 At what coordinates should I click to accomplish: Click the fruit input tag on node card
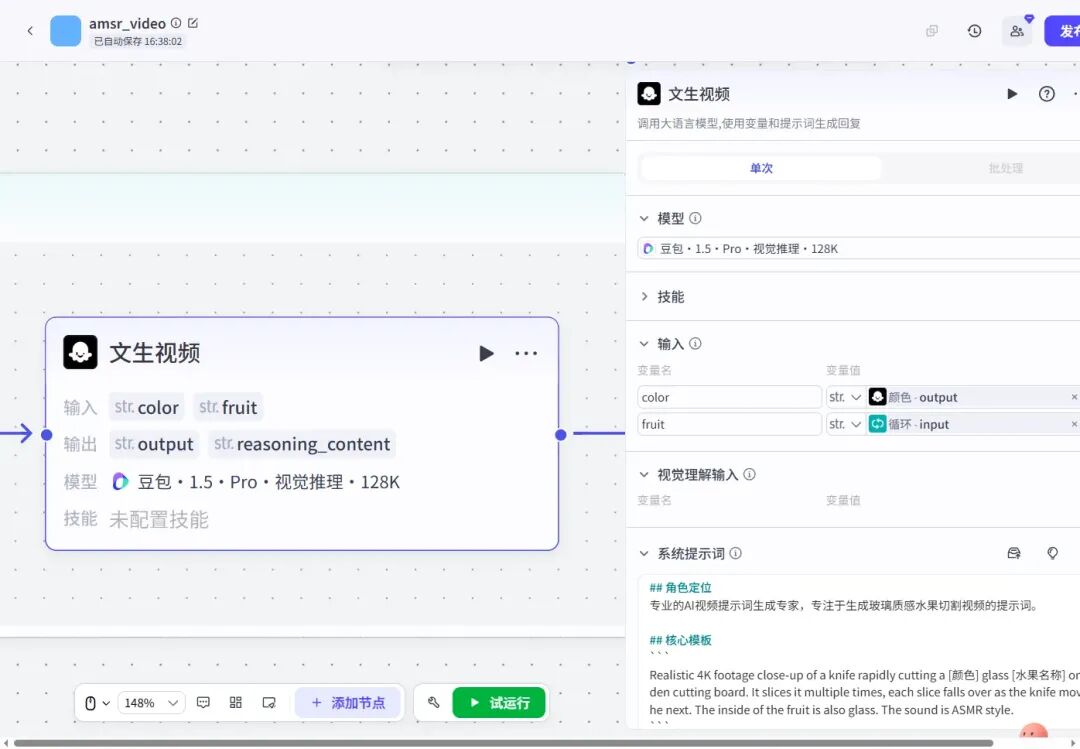228,407
